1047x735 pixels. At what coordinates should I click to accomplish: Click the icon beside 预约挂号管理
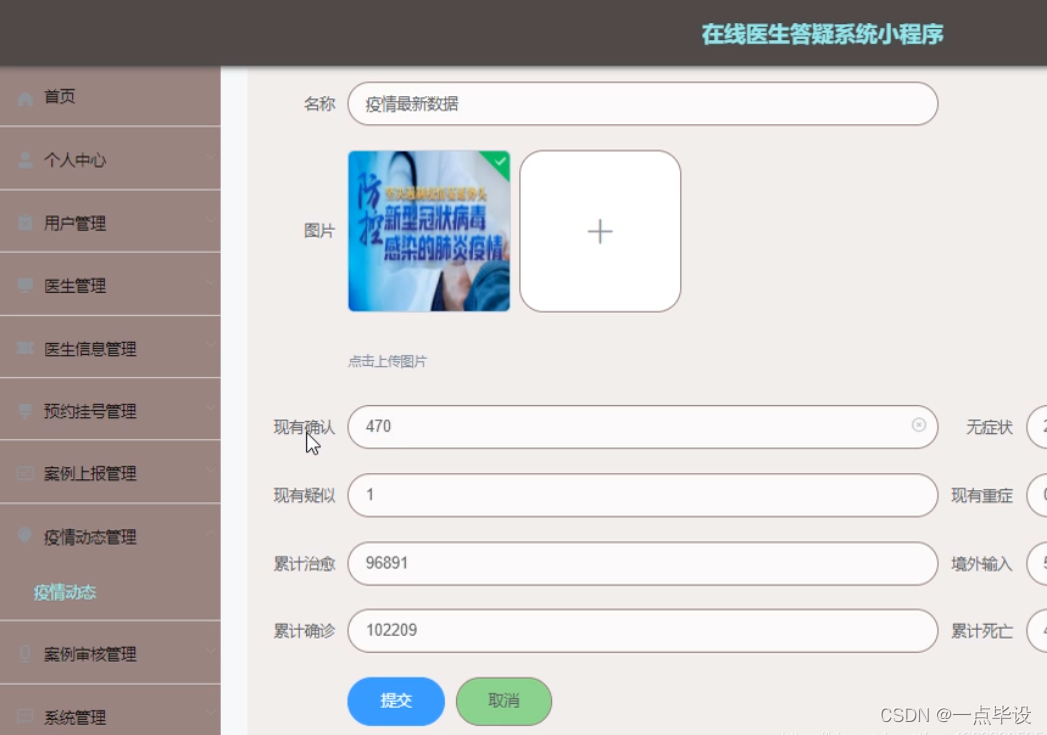tap(26, 411)
